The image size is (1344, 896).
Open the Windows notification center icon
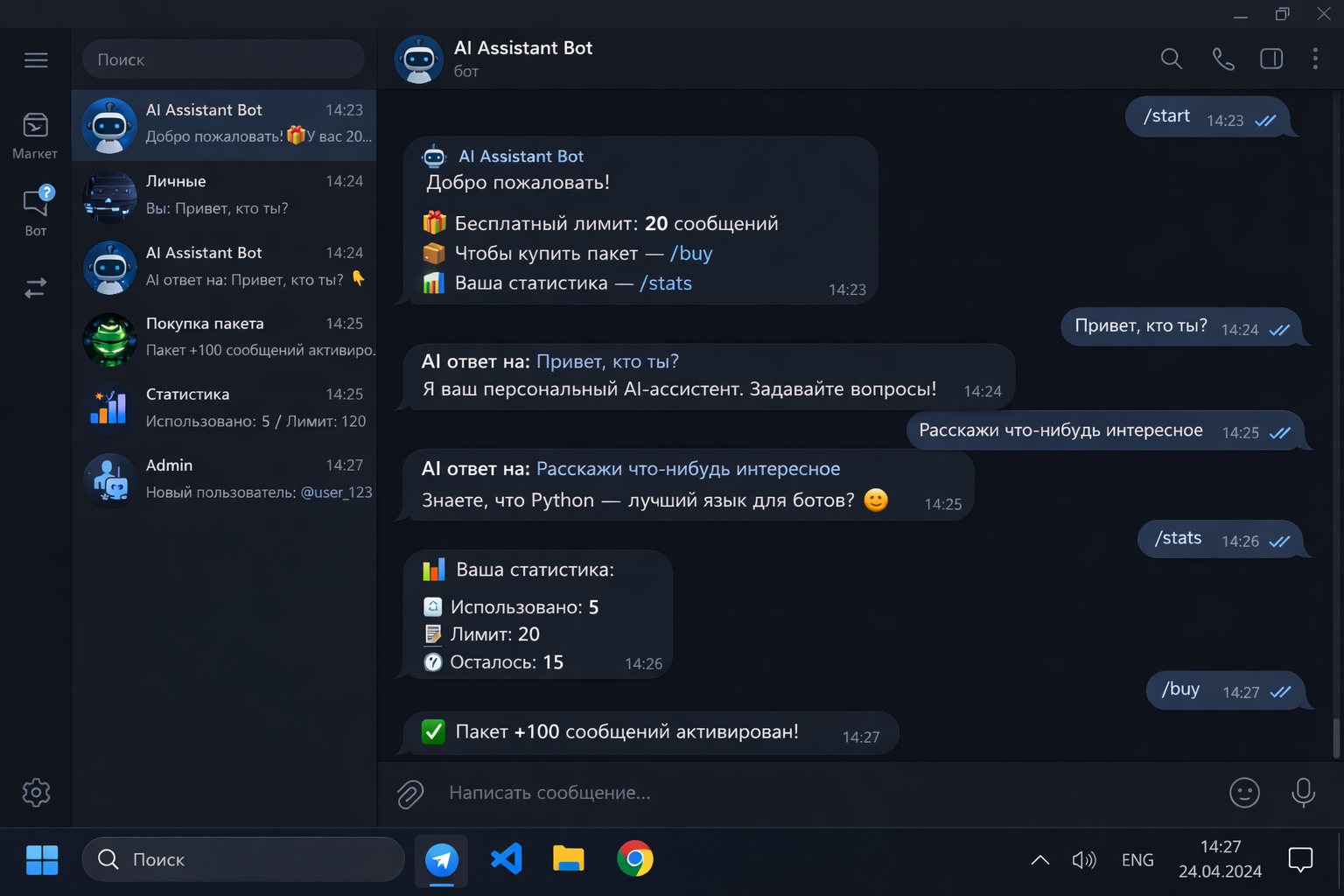point(1301,860)
